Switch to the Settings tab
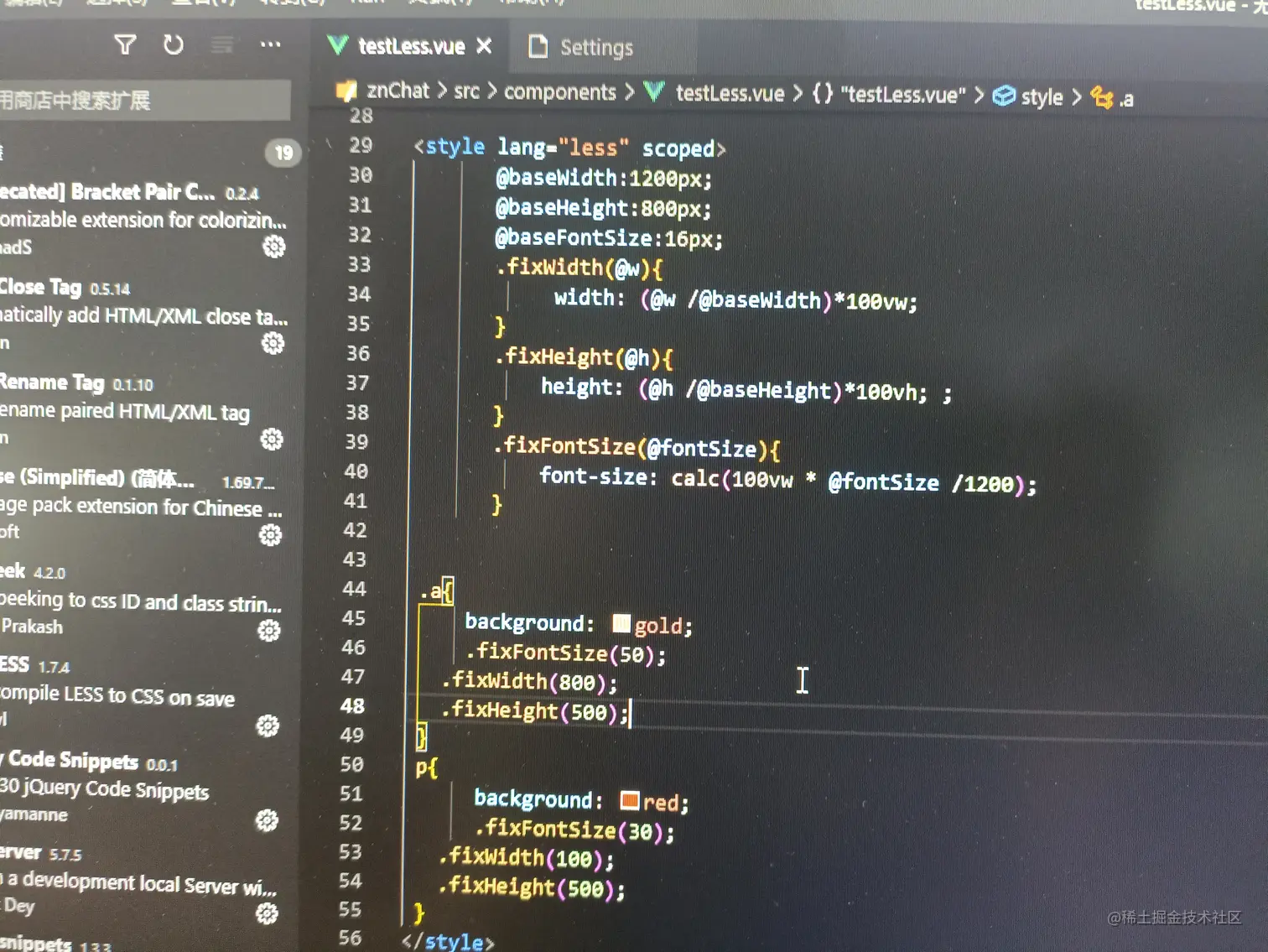 click(x=596, y=48)
